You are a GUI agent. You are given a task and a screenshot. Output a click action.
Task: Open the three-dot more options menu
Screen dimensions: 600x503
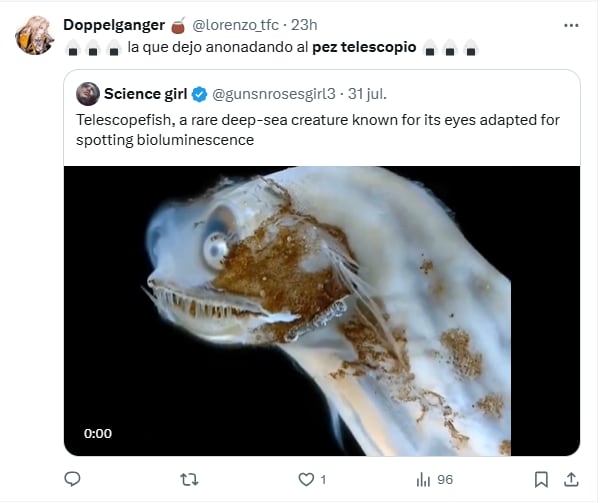[x=570, y=25]
